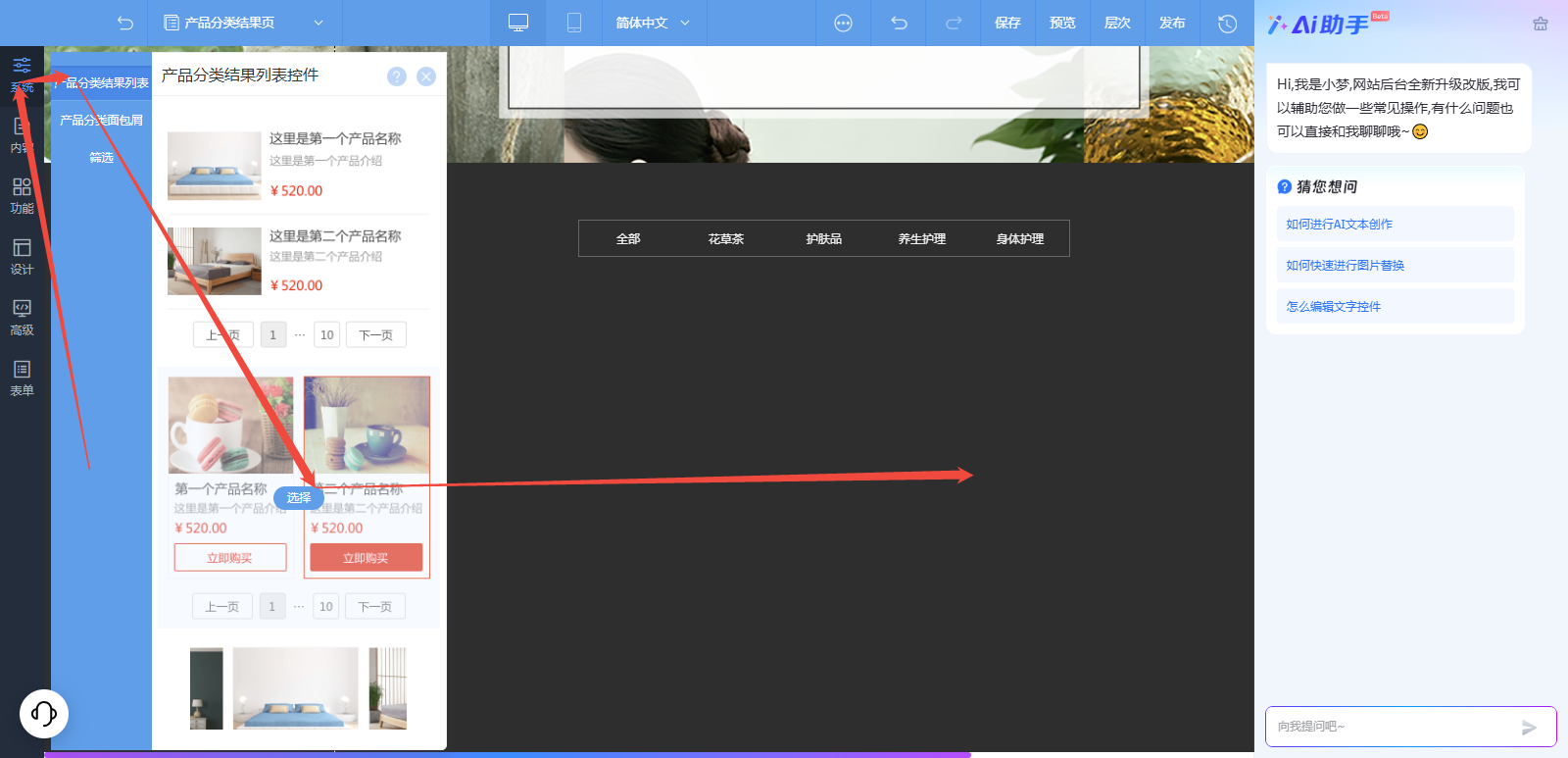Expand the 简体中文 language dropdown

[653, 23]
